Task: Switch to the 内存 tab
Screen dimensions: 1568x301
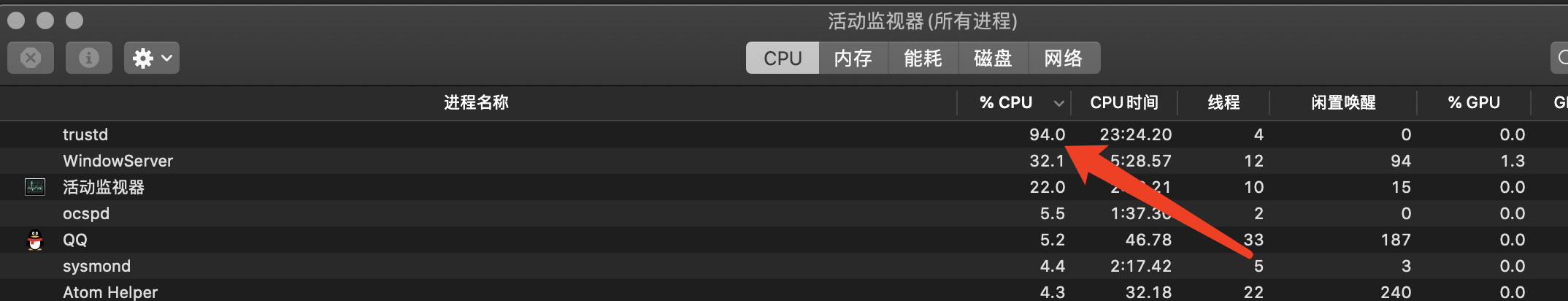Action: point(853,58)
